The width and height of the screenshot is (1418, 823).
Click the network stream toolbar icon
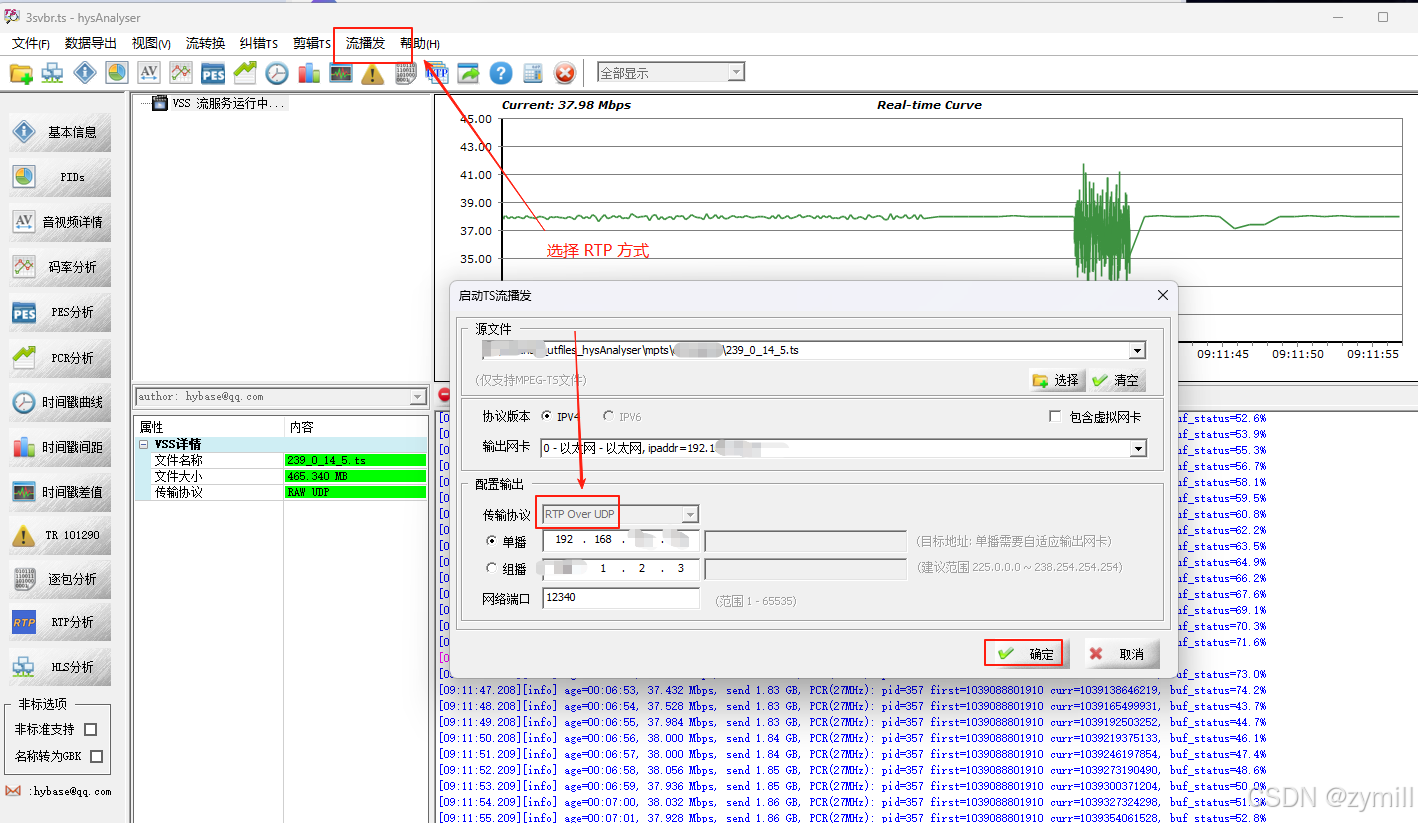52,73
